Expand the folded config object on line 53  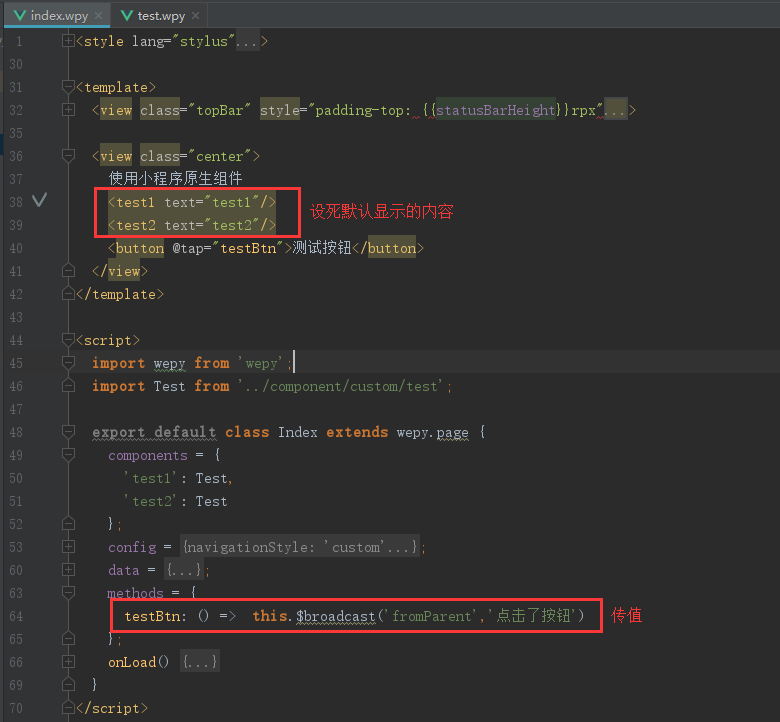click(x=68, y=547)
